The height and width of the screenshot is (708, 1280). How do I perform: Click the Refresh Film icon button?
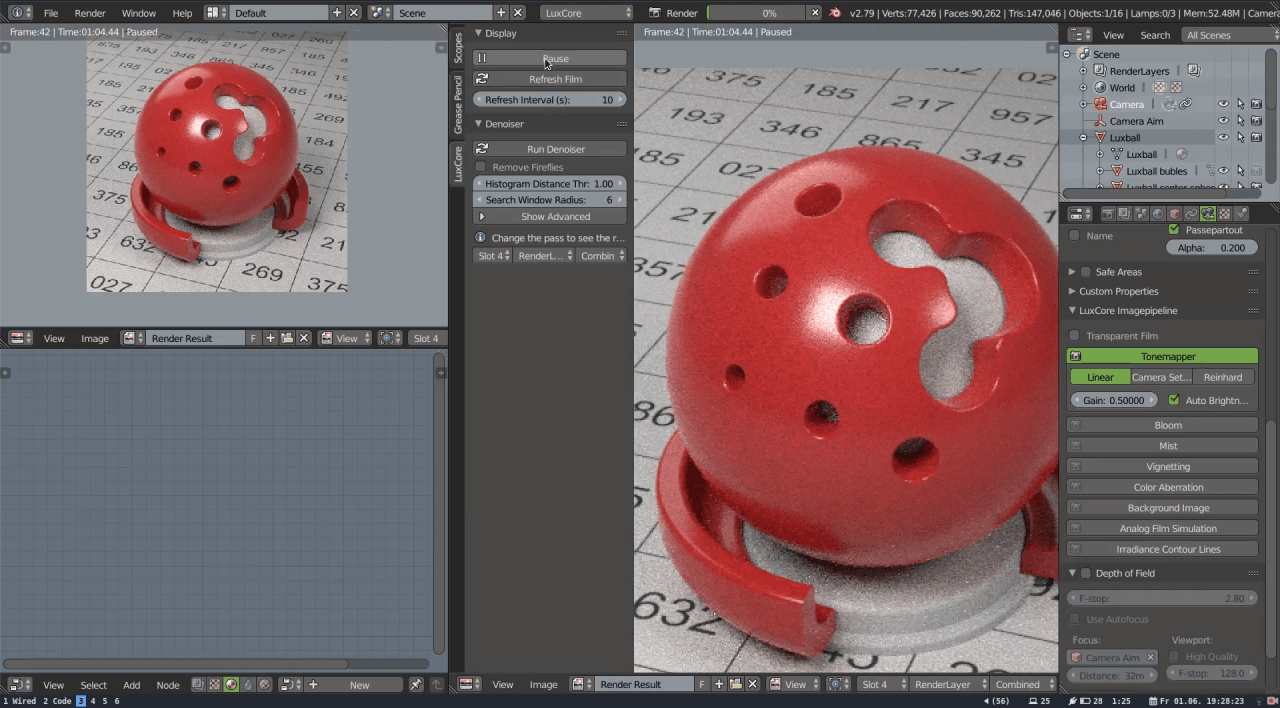482,79
